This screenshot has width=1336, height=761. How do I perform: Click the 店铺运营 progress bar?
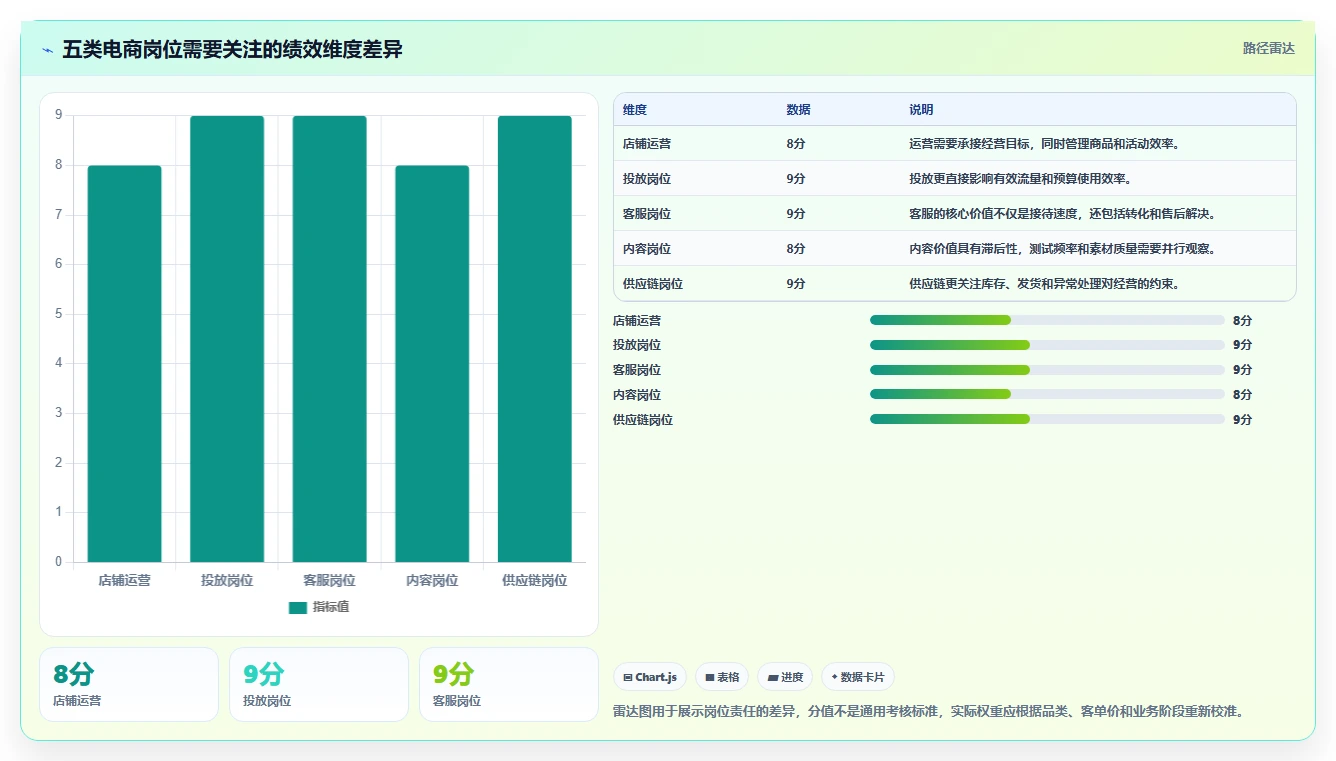[x=1047, y=320]
